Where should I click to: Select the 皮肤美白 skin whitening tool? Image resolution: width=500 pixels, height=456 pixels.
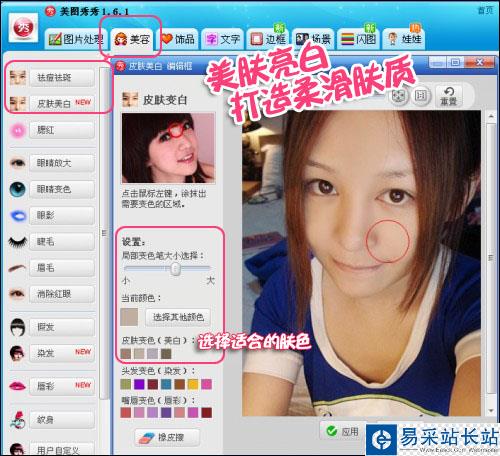[x=62, y=104]
